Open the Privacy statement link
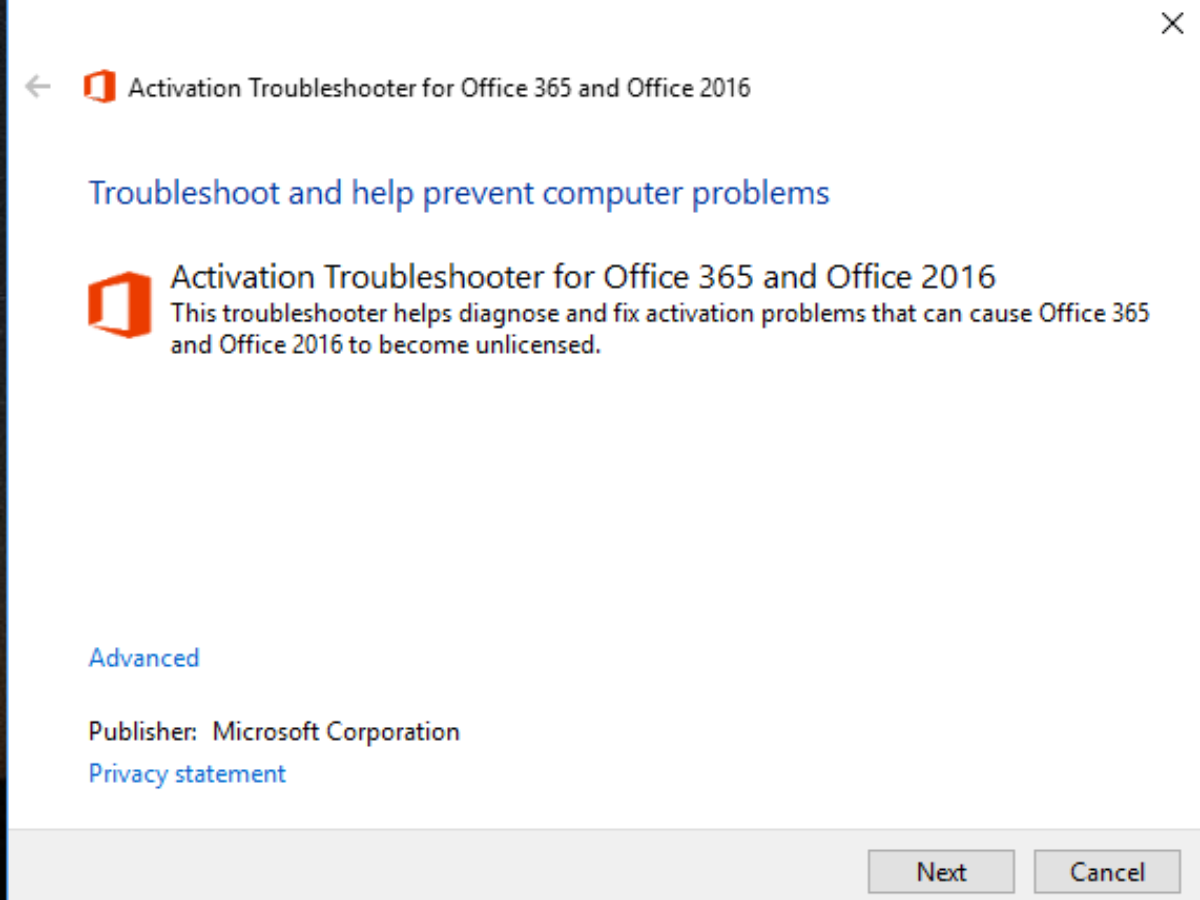The width and height of the screenshot is (1200, 900). [187, 774]
